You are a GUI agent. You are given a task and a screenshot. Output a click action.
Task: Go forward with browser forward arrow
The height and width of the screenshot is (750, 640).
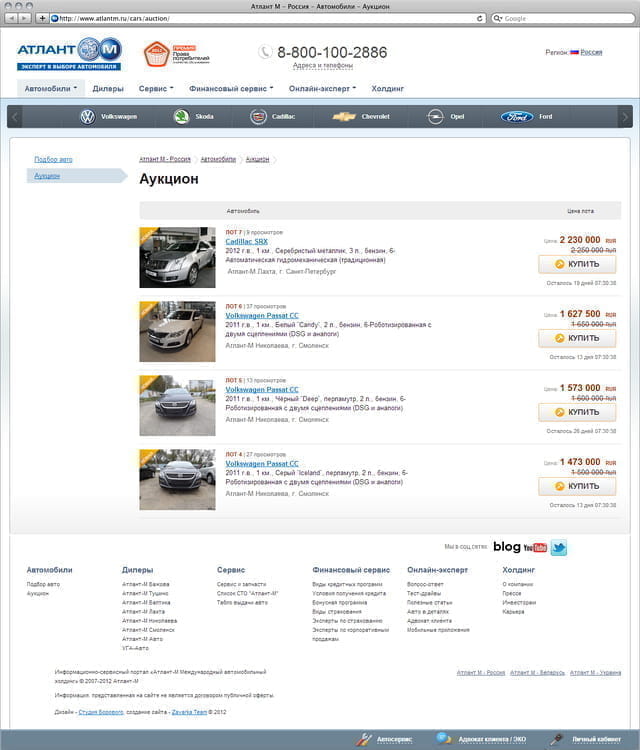point(25,18)
